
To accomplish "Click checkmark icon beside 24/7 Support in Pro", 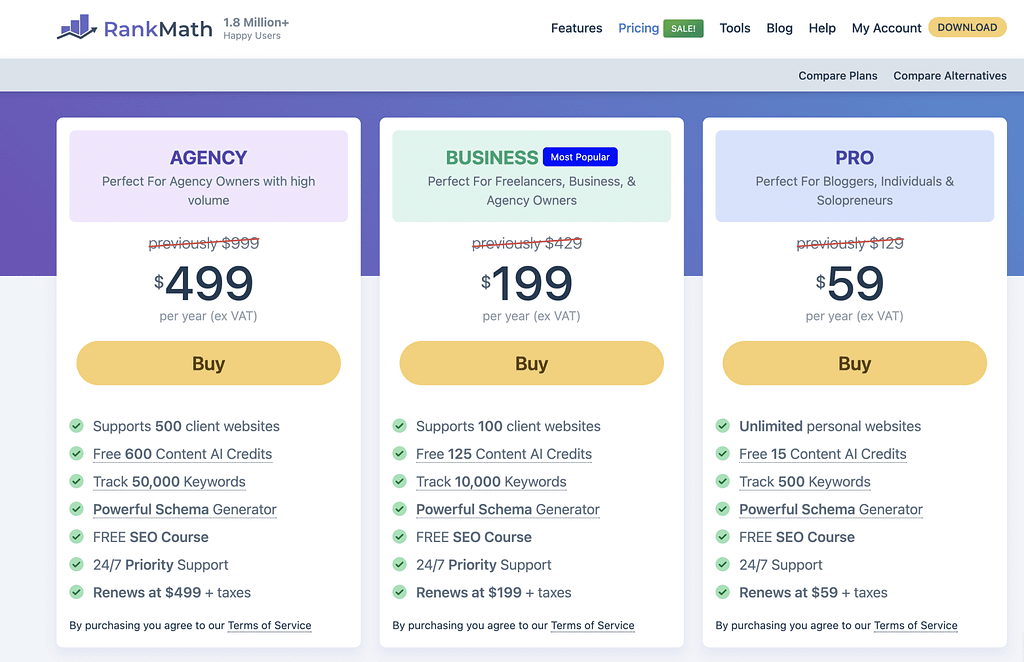I will coord(722,564).
